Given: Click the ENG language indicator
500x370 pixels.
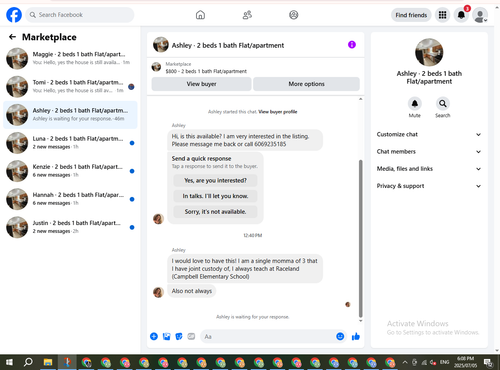Looking at the screenshot, I should [x=444, y=362].
